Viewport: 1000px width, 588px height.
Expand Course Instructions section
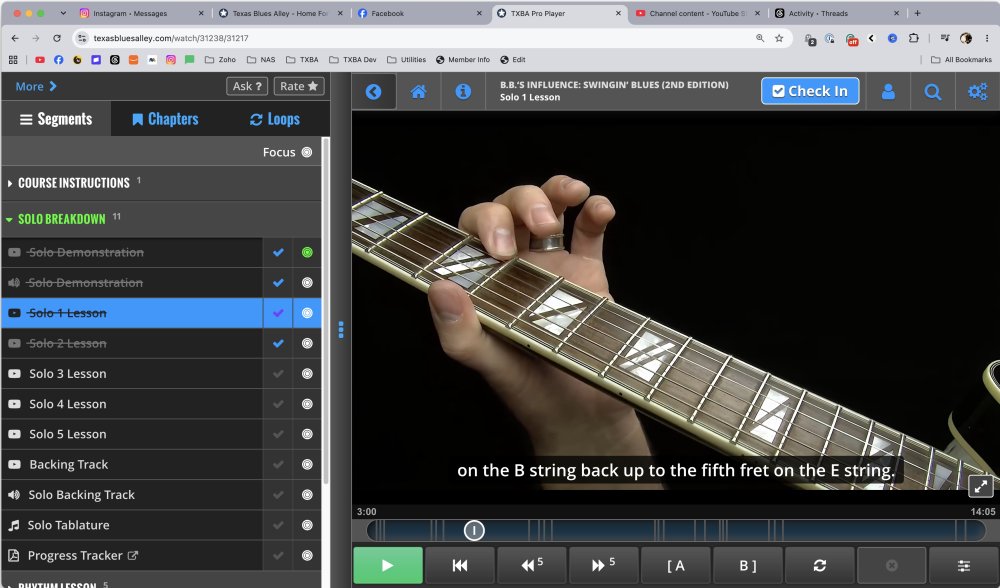point(161,183)
